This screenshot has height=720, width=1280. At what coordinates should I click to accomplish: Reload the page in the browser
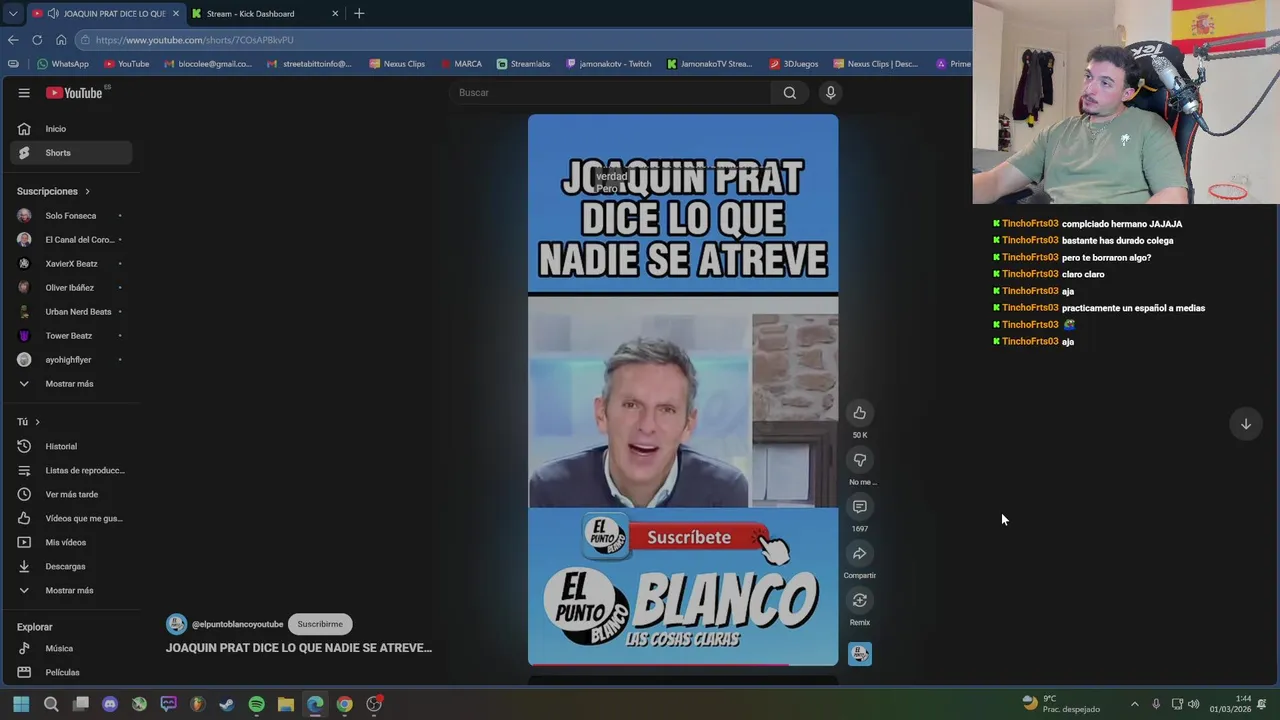[37, 40]
